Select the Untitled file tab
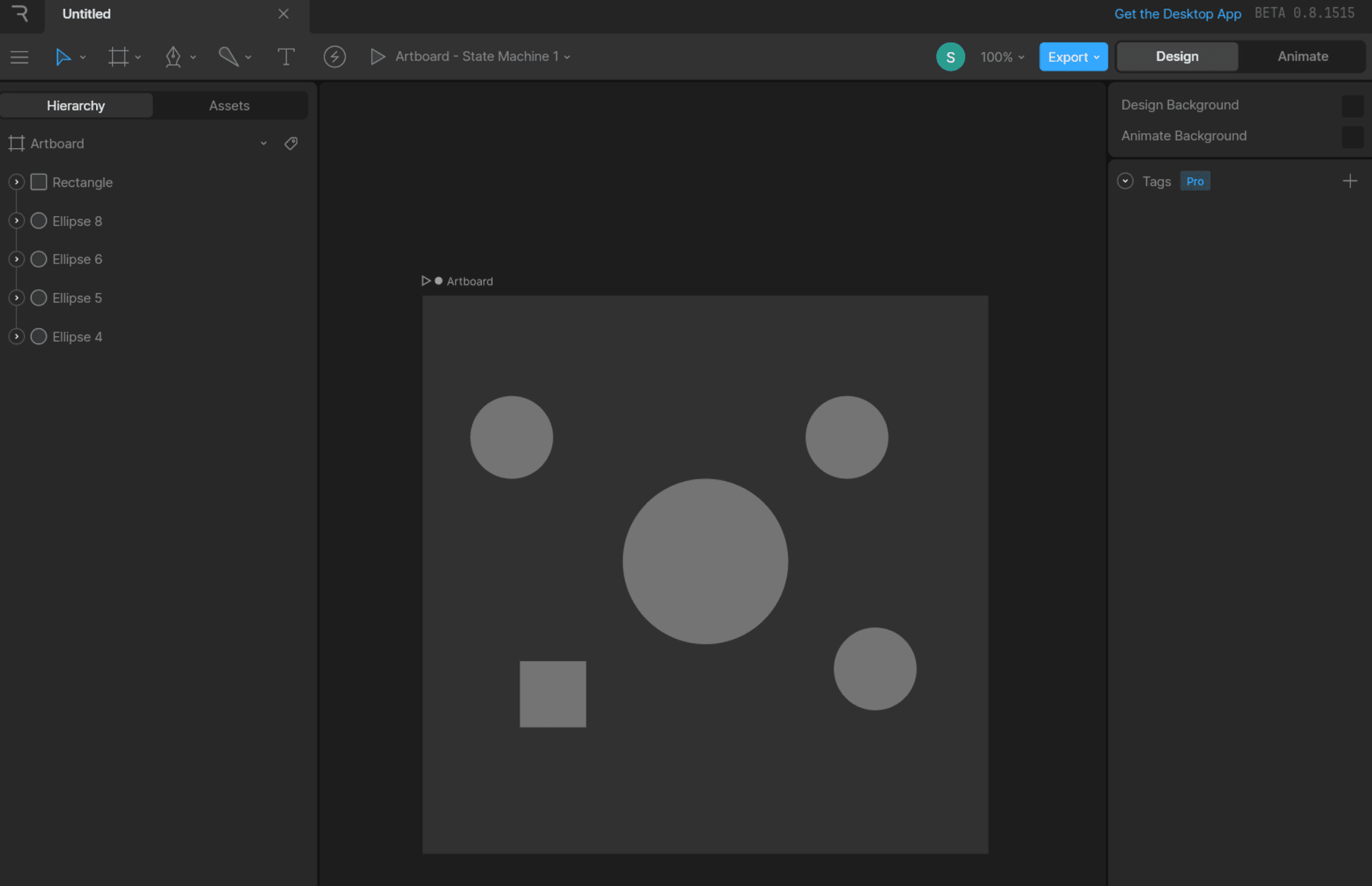Viewport: 1372px width, 886px height. tap(86, 14)
